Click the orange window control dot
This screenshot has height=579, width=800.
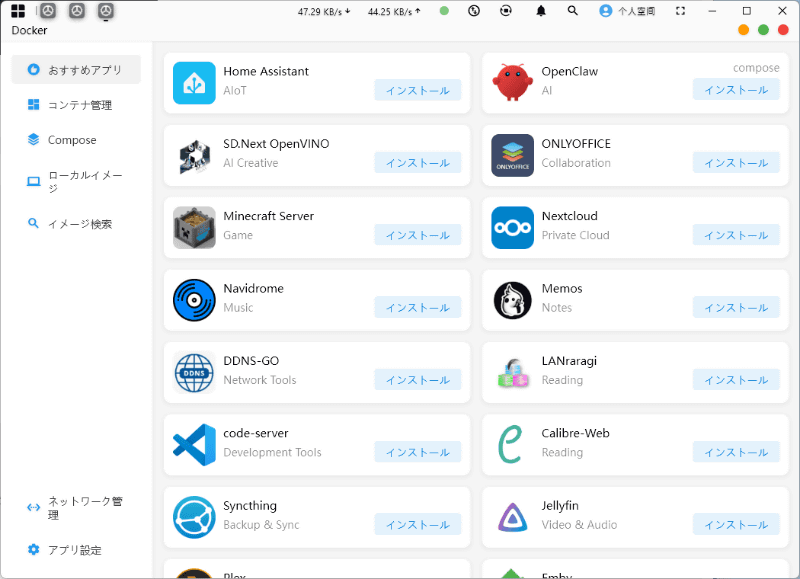(x=744, y=30)
